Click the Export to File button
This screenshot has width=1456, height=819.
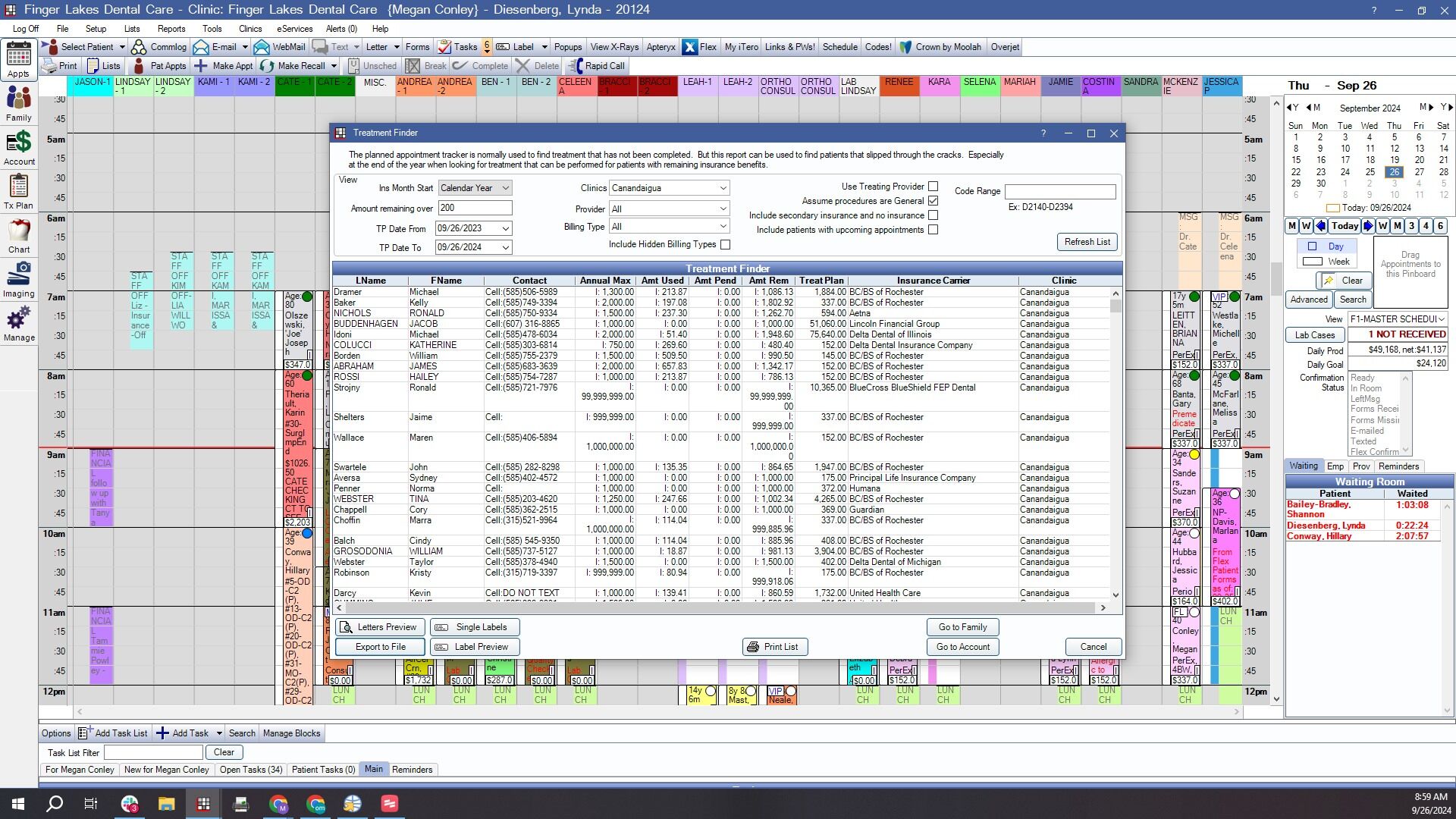coord(380,647)
